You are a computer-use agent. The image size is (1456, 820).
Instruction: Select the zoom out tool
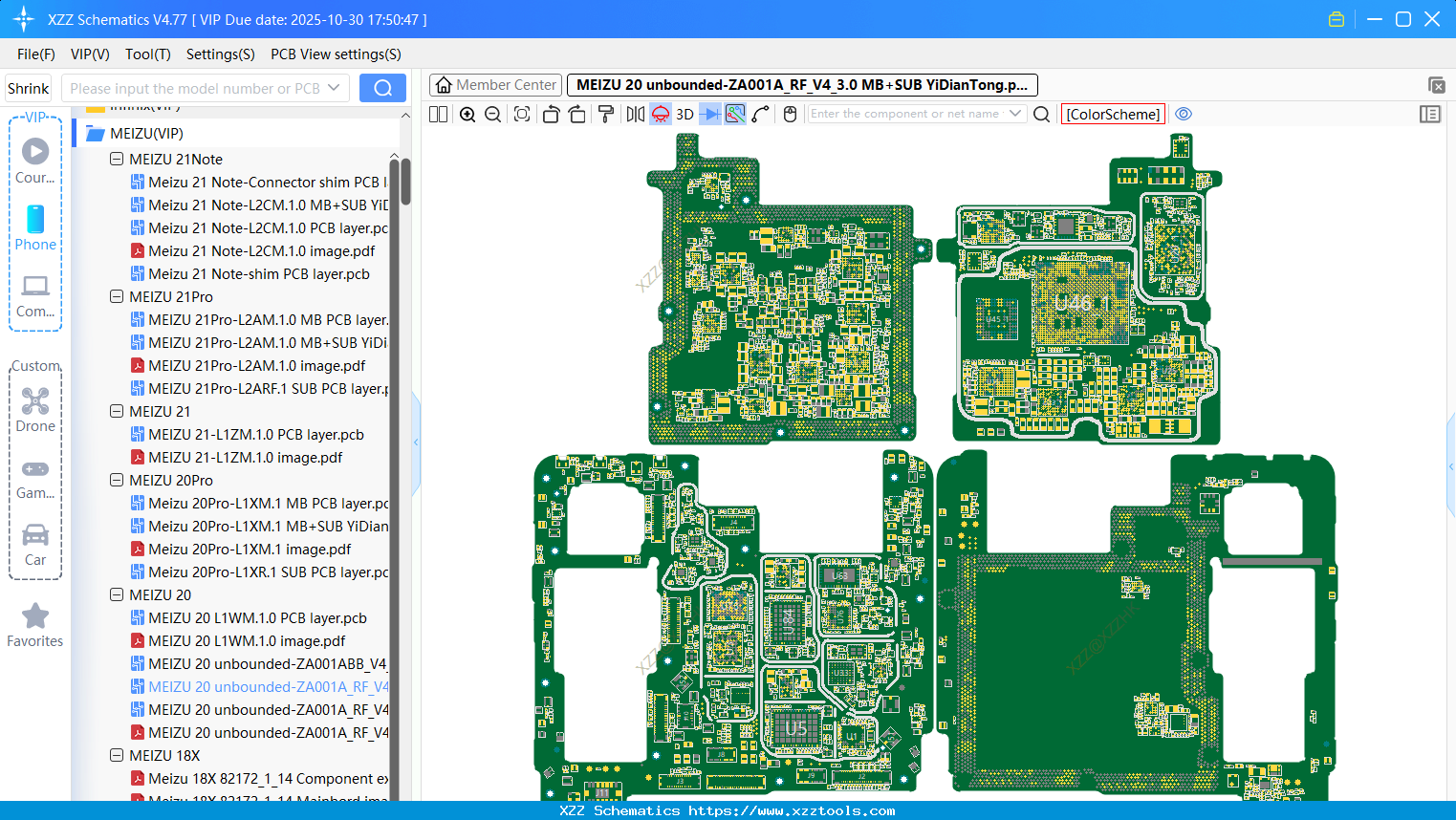492,114
